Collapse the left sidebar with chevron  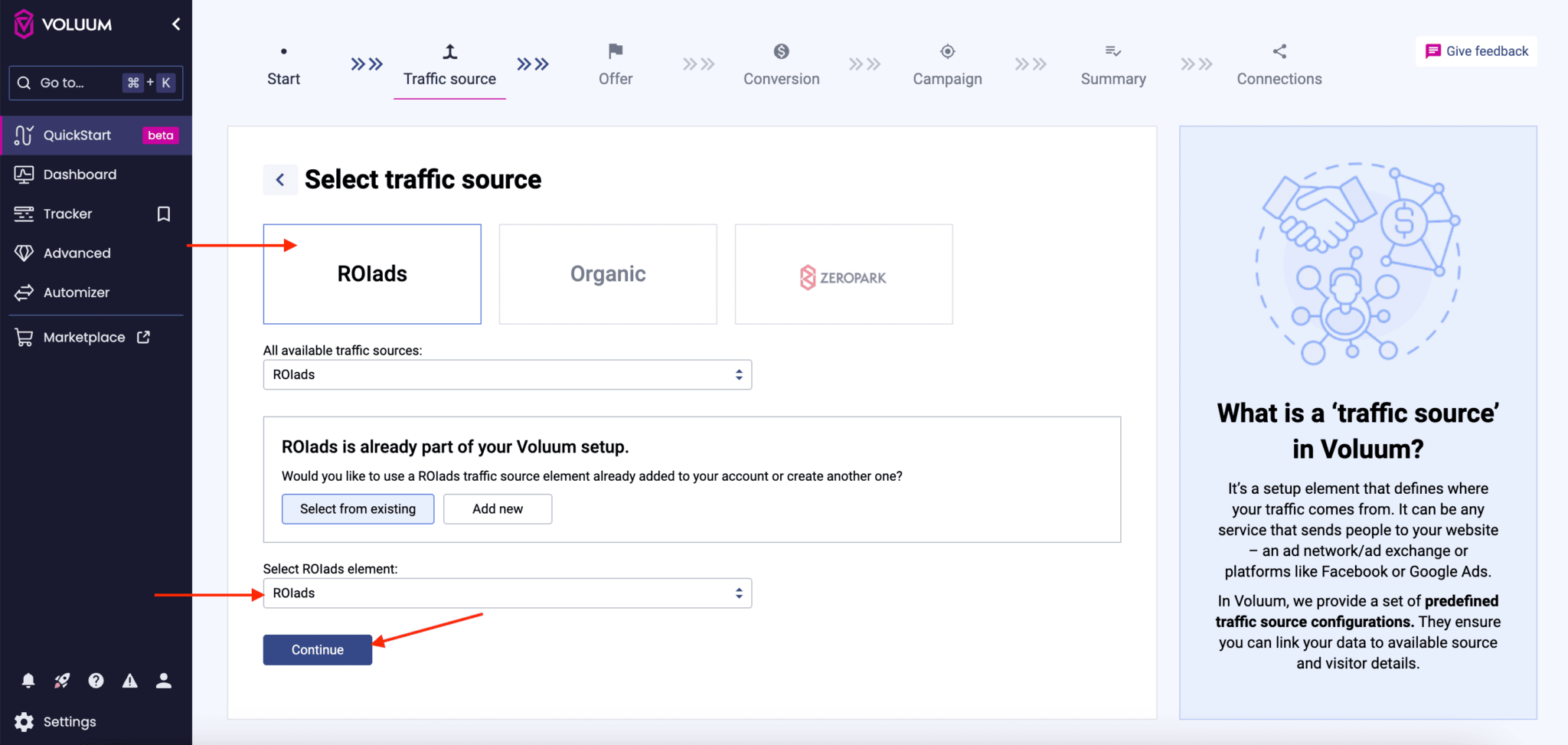coord(175,24)
